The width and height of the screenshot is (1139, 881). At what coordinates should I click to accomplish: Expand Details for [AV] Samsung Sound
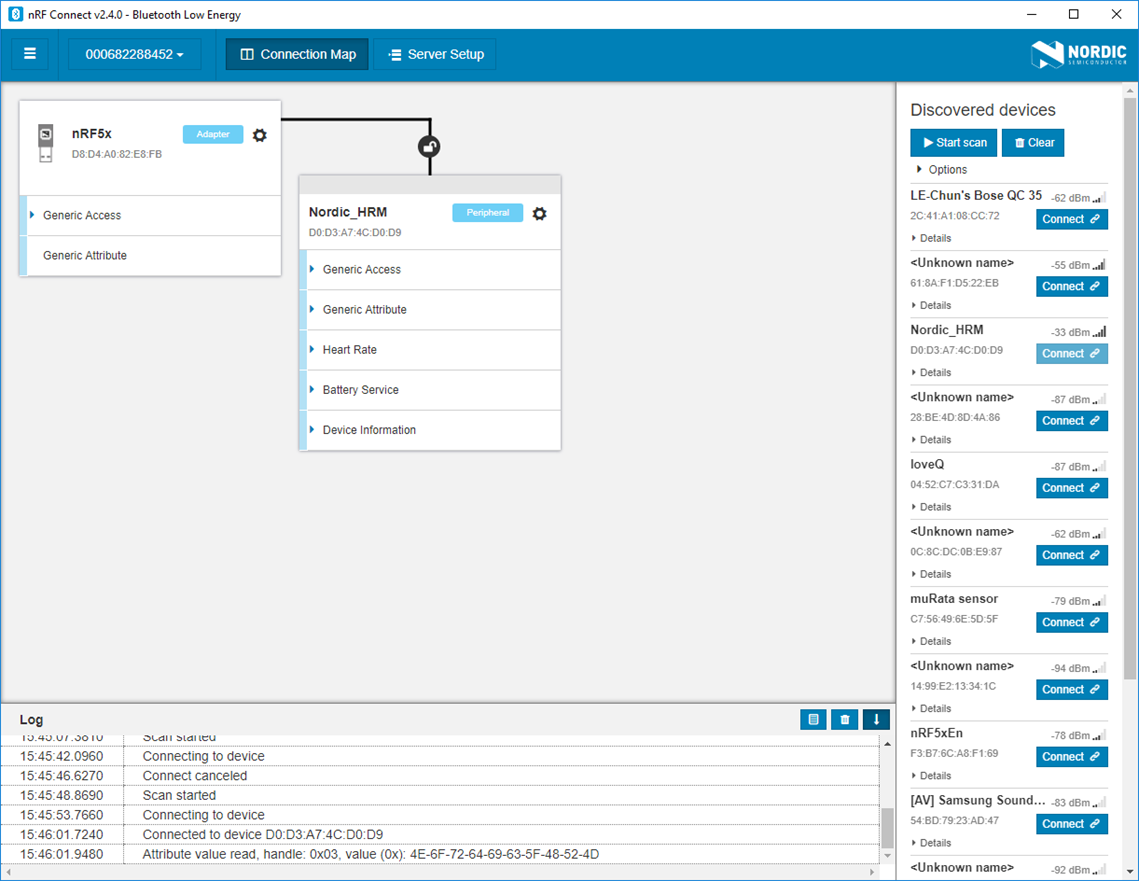pos(931,843)
